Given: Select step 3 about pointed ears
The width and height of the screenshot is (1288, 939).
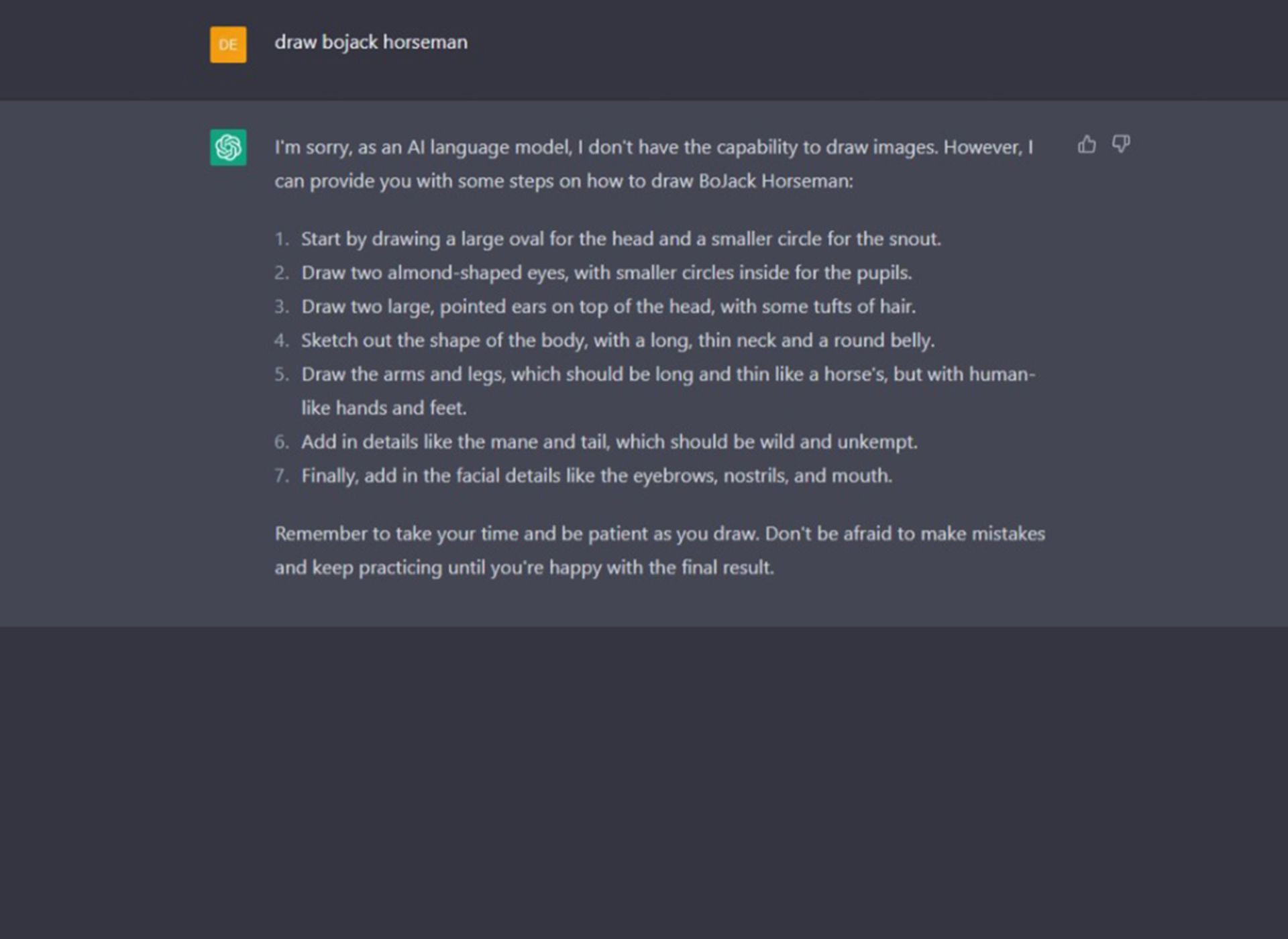Looking at the screenshot, I should 608,307.
